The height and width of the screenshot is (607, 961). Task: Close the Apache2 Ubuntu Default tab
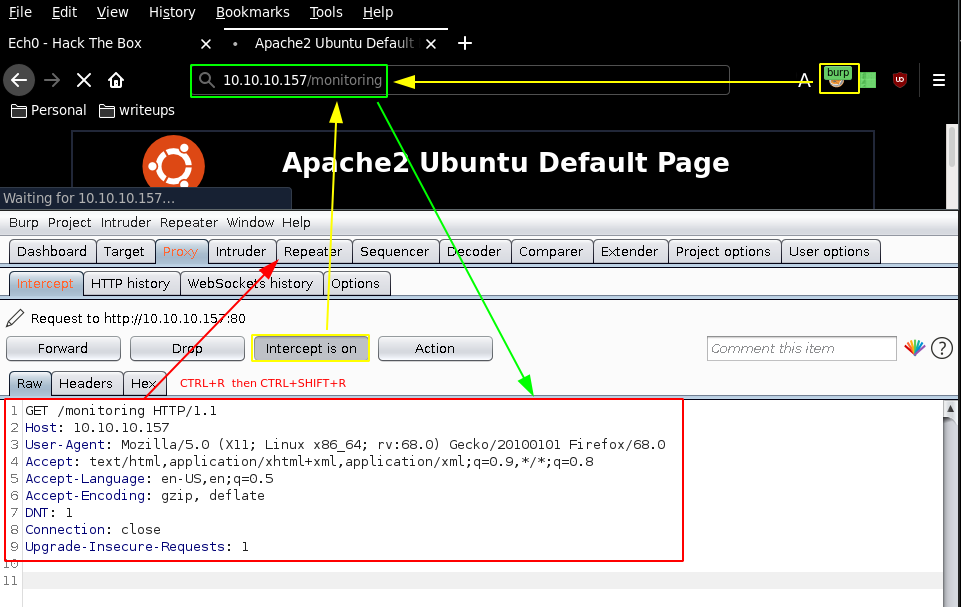pos(431,44)
